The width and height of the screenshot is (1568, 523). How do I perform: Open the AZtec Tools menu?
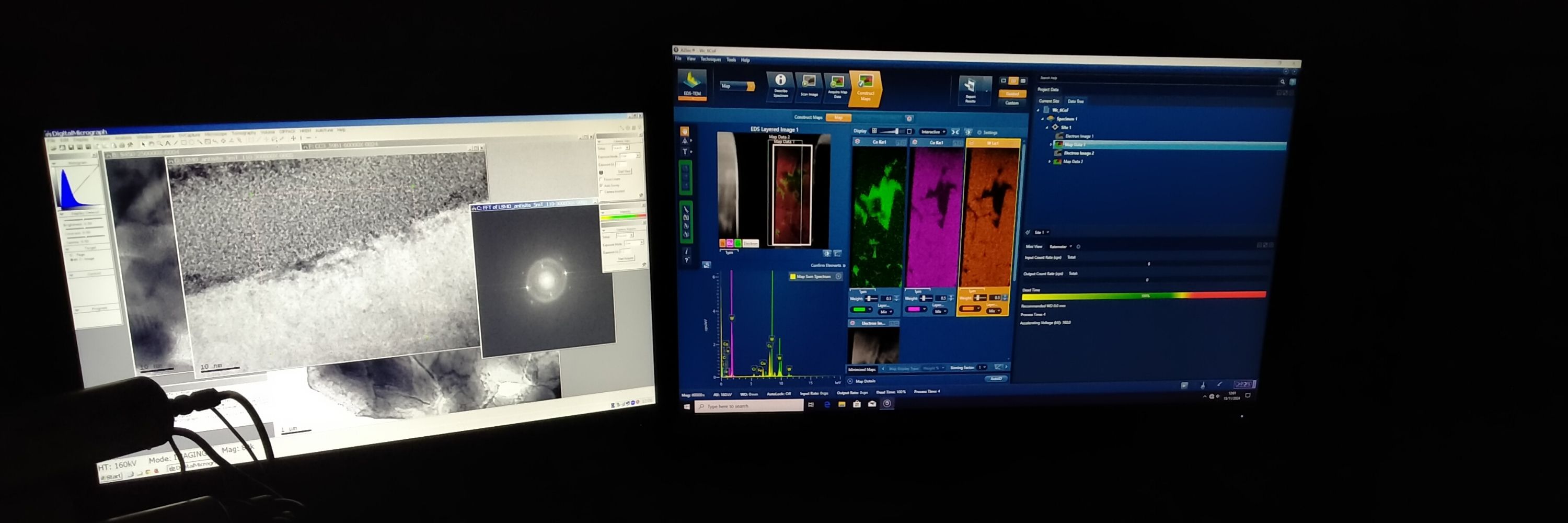pos(731,60)
